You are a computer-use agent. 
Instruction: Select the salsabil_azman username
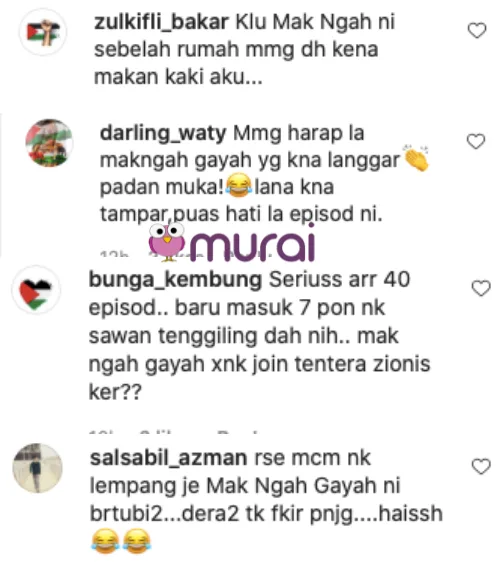169,458
